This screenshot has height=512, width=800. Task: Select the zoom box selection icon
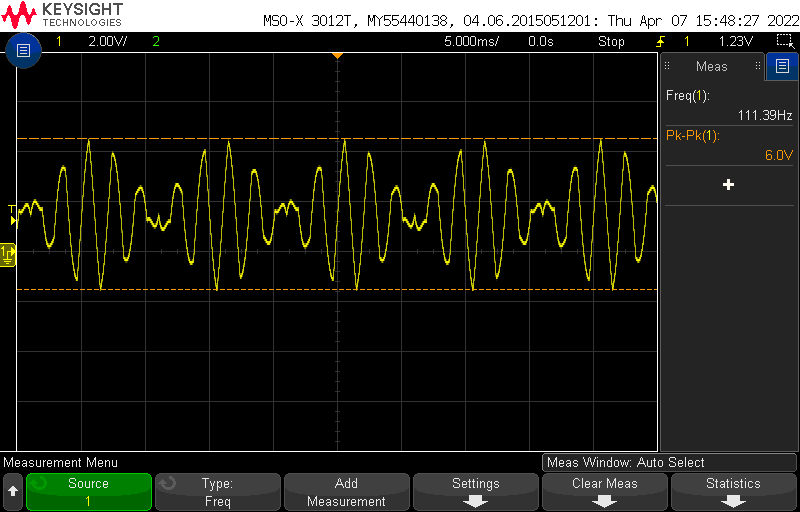pos(785,41)
